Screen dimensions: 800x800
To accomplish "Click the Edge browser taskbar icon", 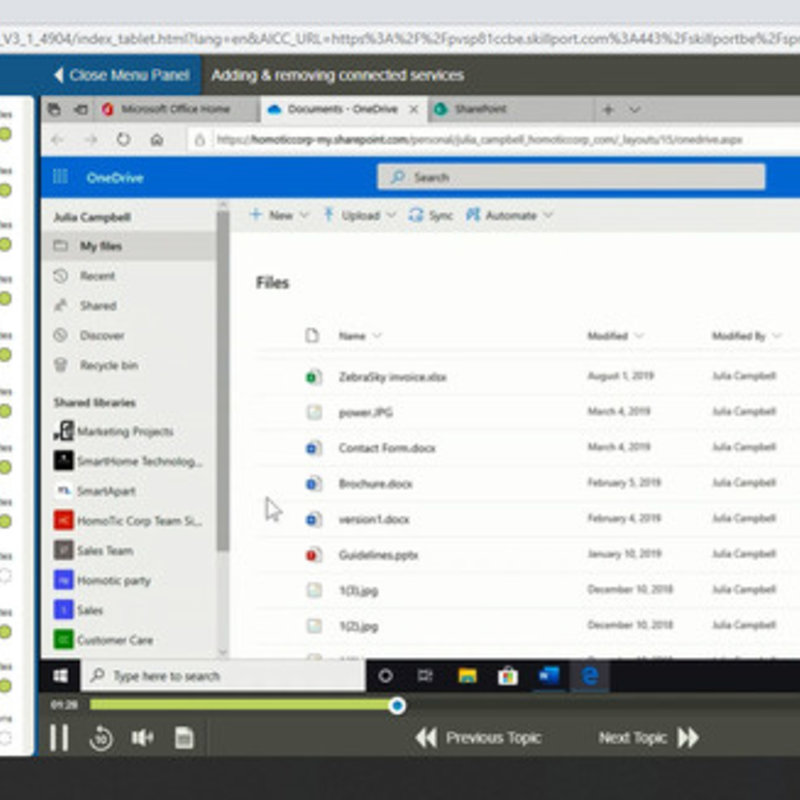I will pyautogui.click(x=590, y=676).
